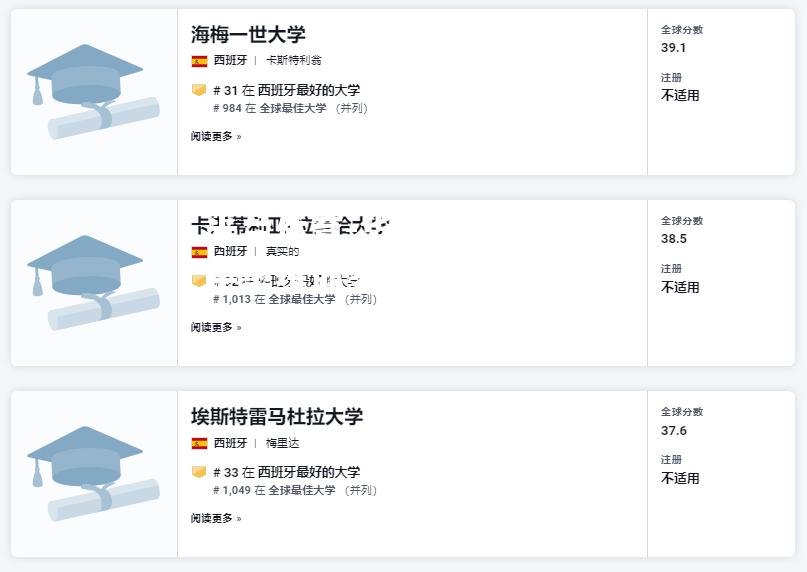Click 阅读更多 in the 38.5 score card
Screen dimensions: 807x572
click(x=216, y=327)
